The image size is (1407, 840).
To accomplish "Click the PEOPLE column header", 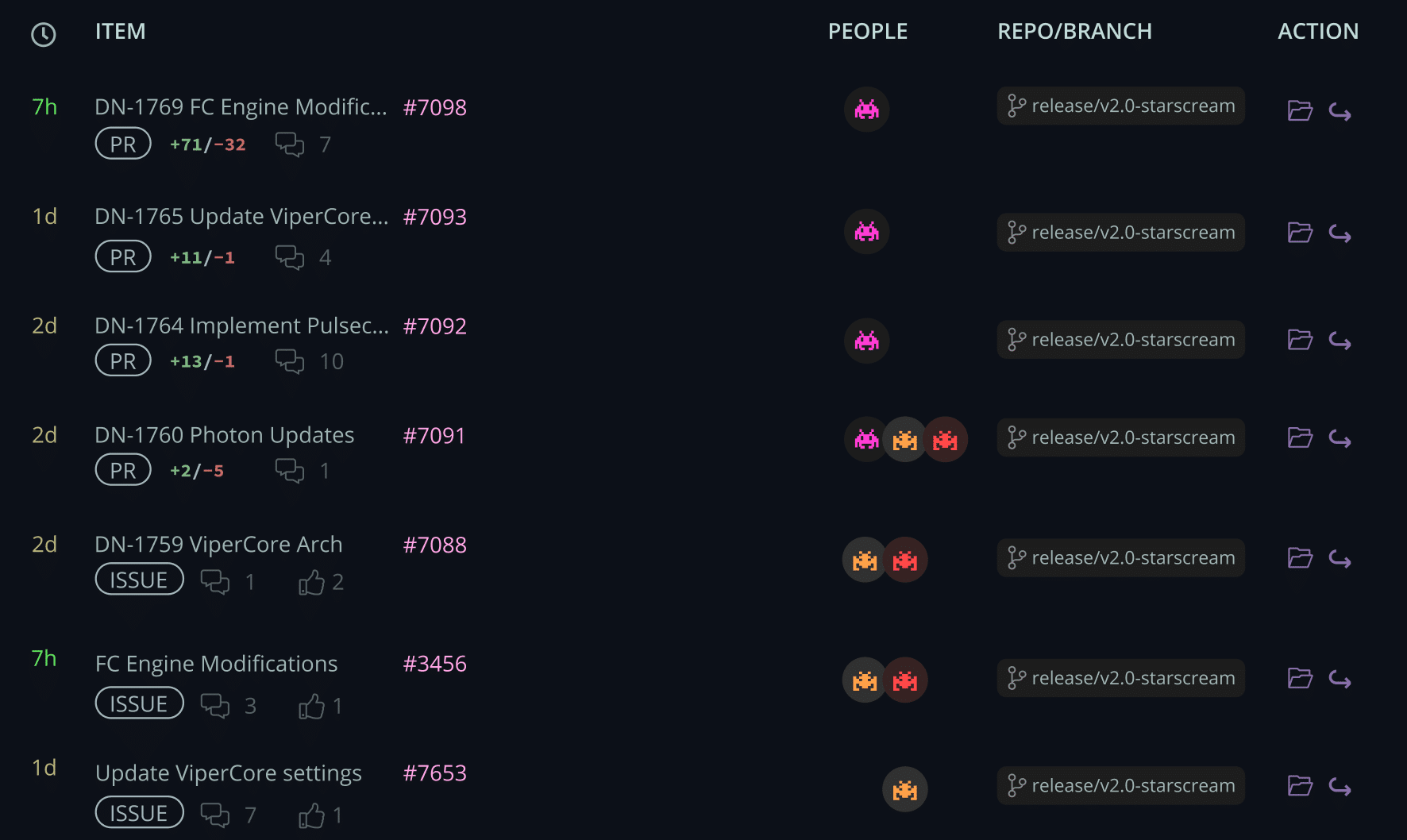I will [x=868, y=31].
